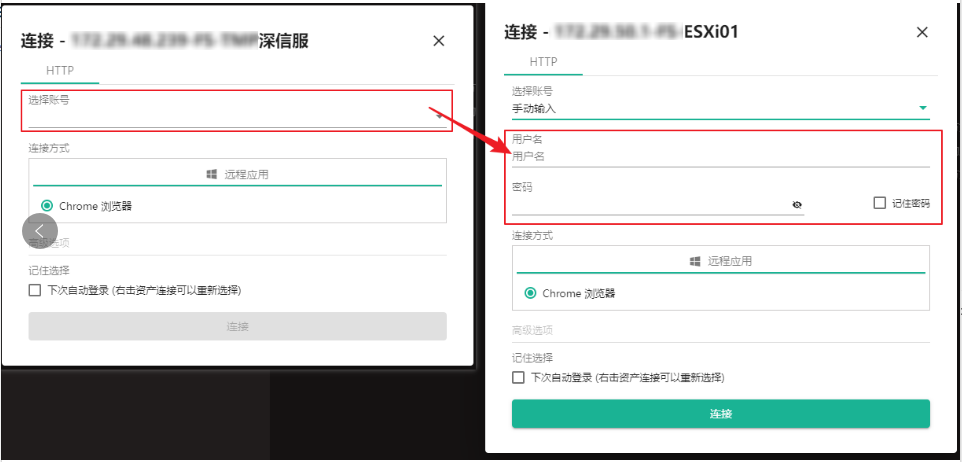The image size is (962, 462).
Task: Close the ESXi01 connection dialog
Action: point(922,33)
